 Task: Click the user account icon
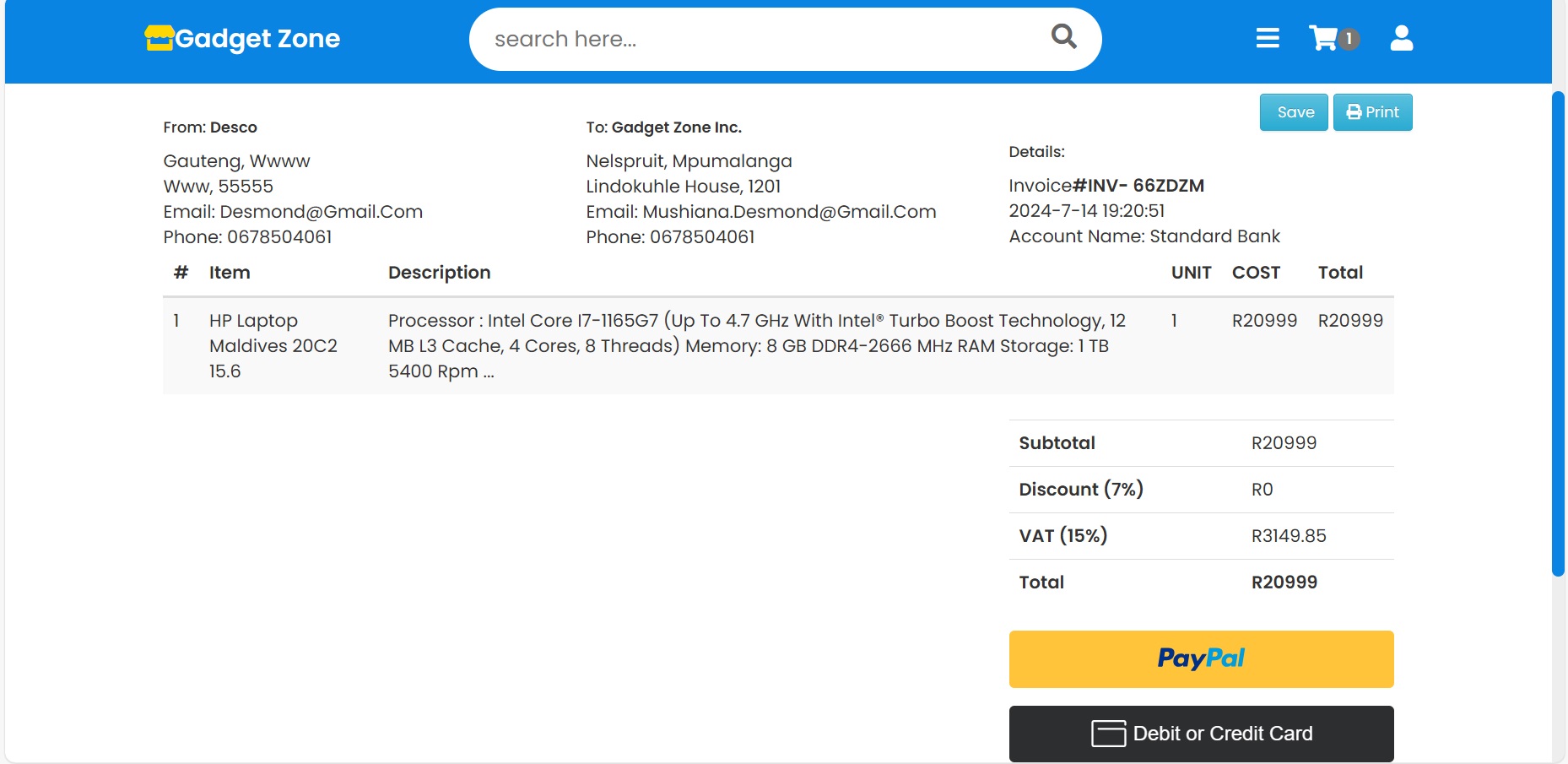point(1402,38)
